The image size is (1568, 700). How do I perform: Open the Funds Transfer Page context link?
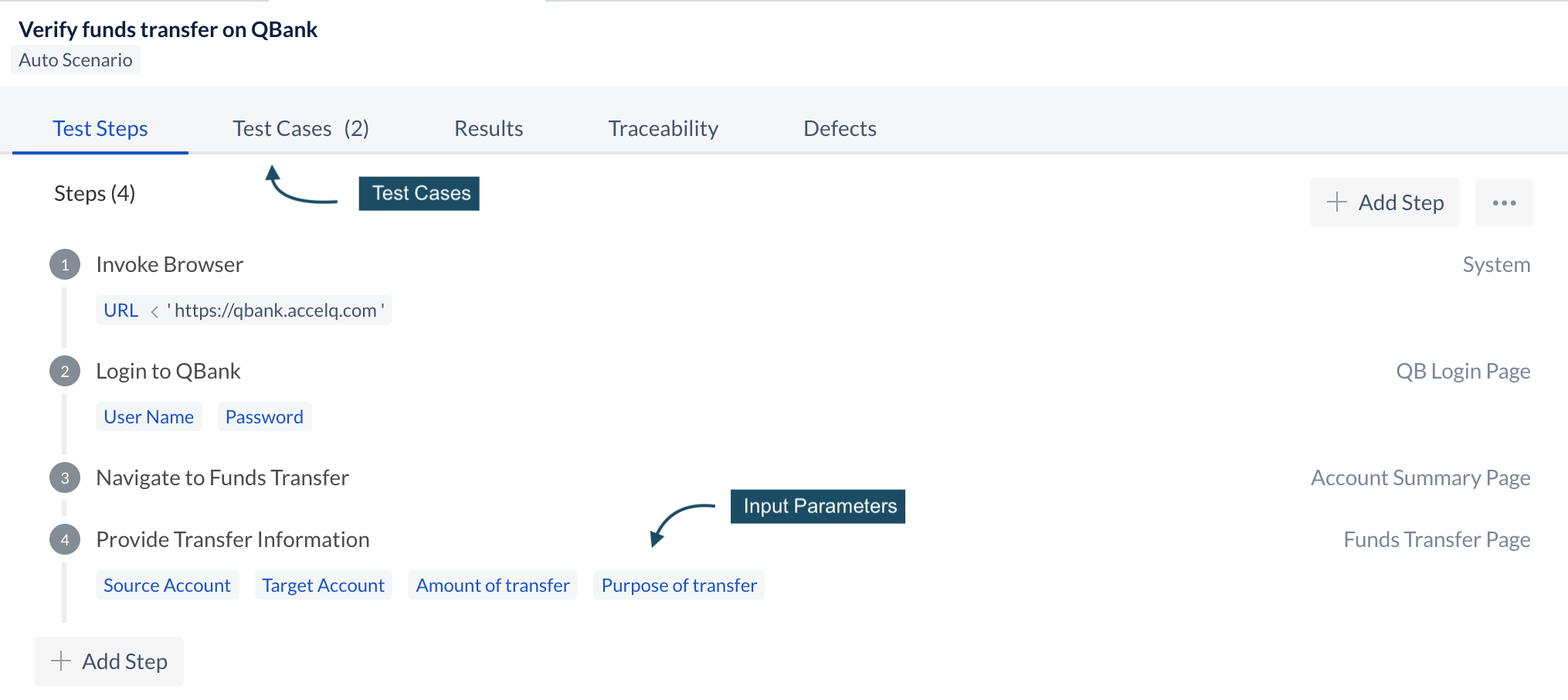tap(1437, 539)
